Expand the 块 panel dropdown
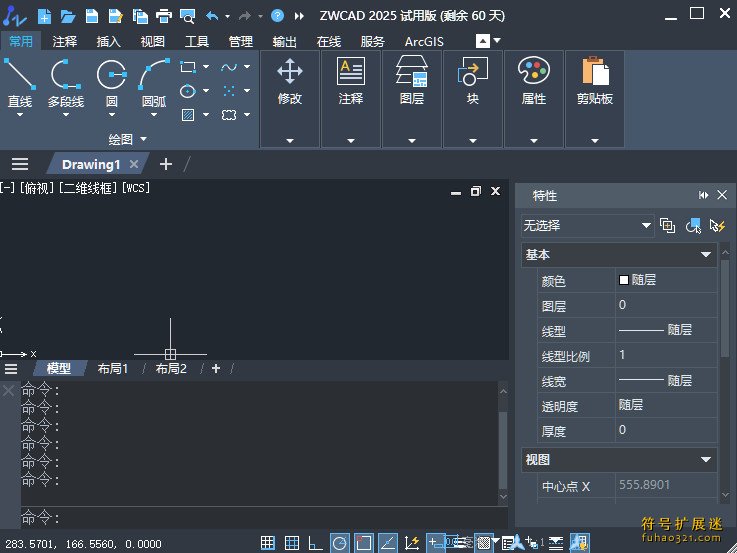This screenshot has height=553, width=737. coord(473,140)
